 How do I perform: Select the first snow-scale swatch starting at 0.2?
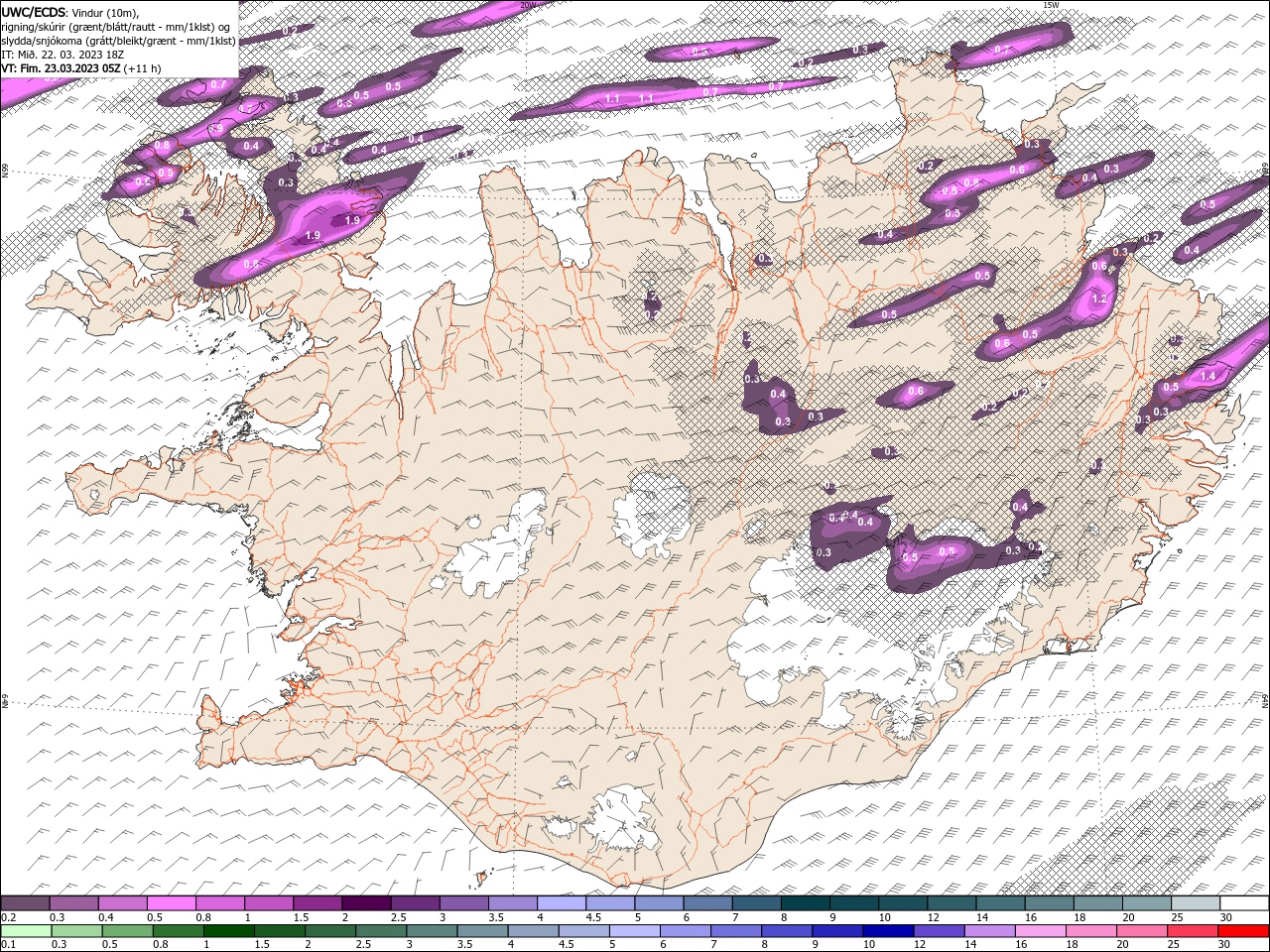(x=25, y=903)
